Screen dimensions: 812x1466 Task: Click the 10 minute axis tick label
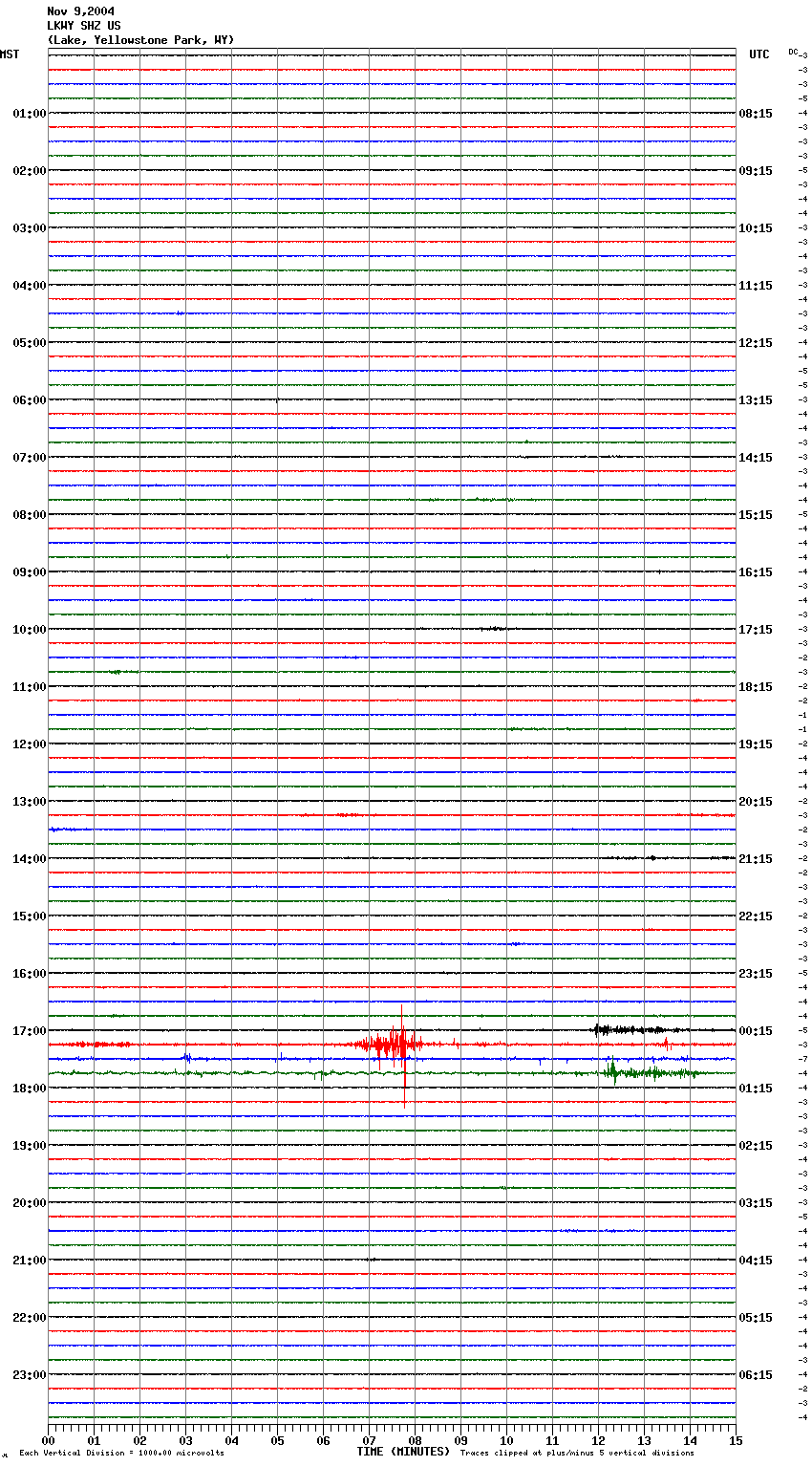coord(506,1440)
